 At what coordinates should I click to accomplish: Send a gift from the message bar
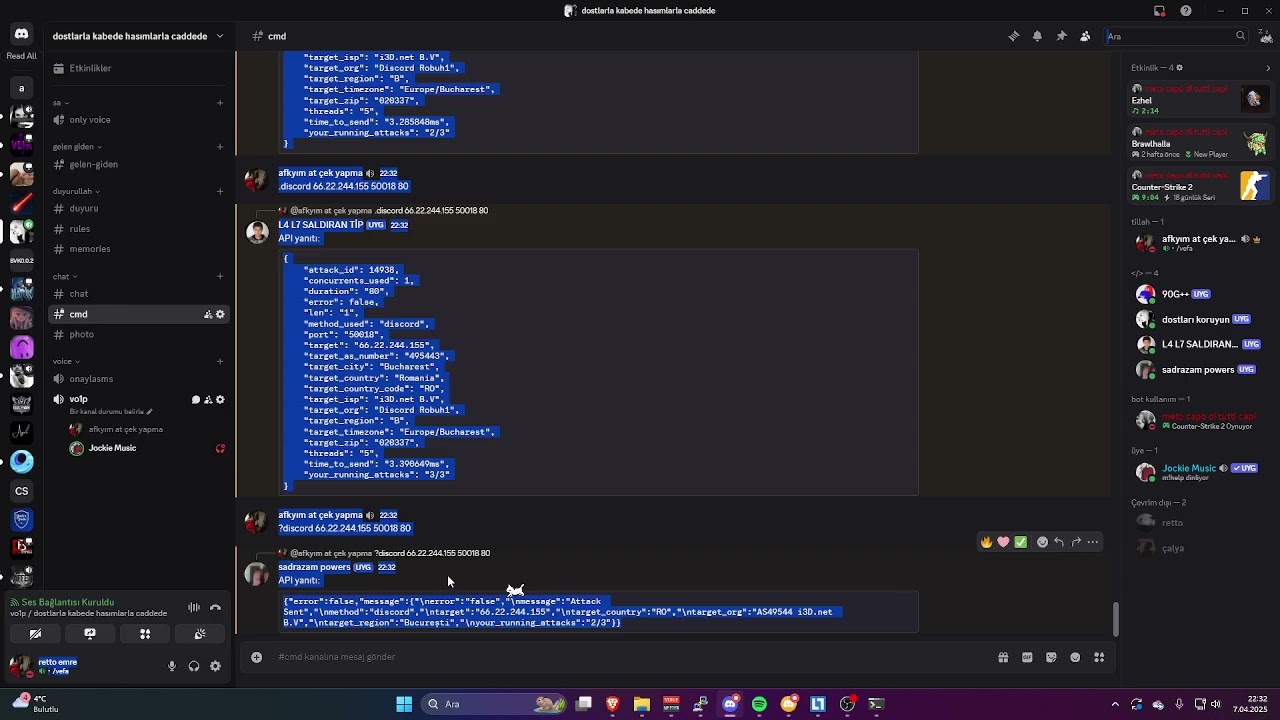pyautogui.click(x=1003, y=657)
